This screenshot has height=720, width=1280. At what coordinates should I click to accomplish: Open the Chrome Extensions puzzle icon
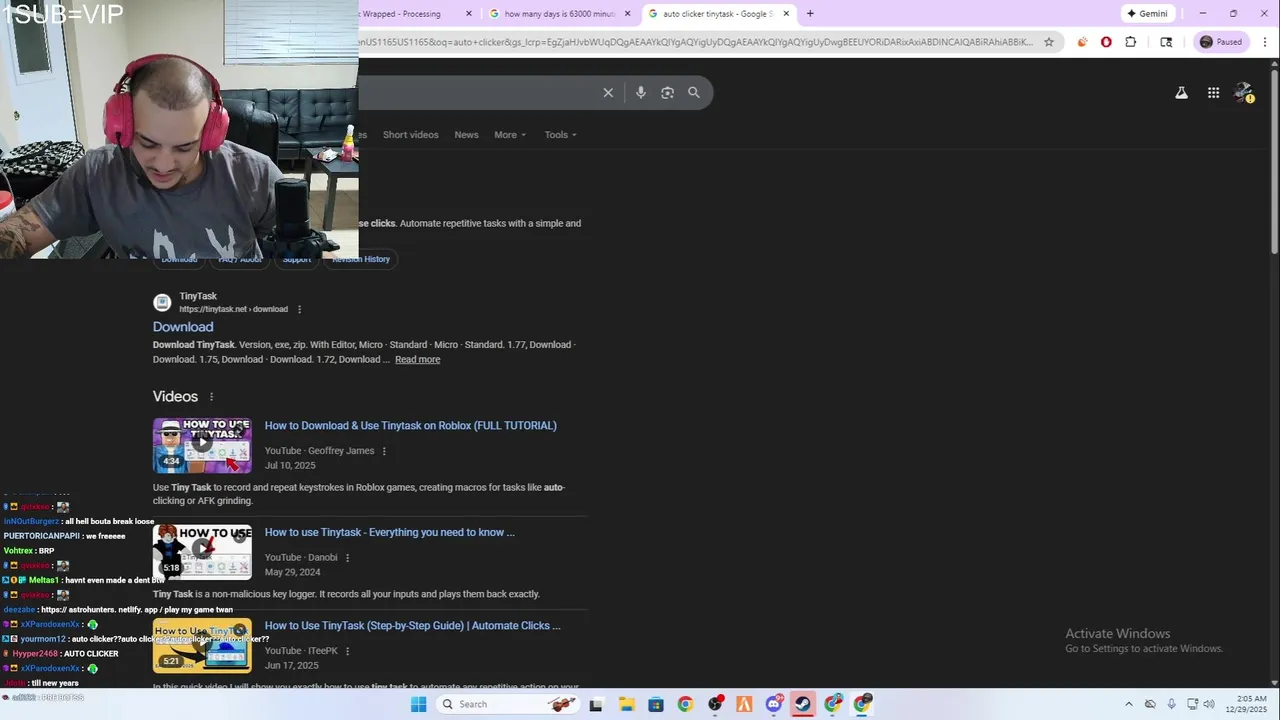click(1131, 42)
